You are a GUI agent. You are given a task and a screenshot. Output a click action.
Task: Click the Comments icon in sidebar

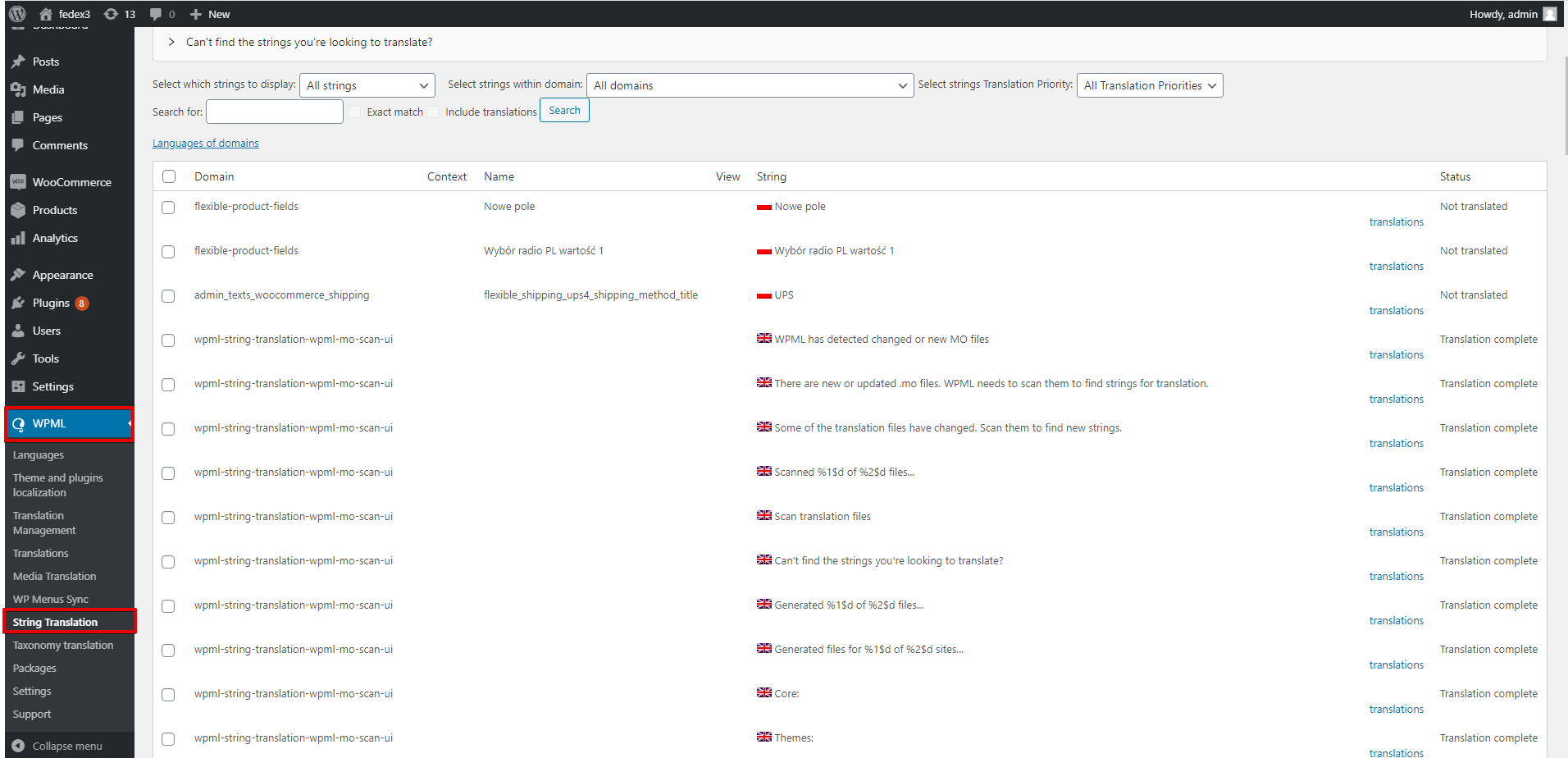point(18,145)
